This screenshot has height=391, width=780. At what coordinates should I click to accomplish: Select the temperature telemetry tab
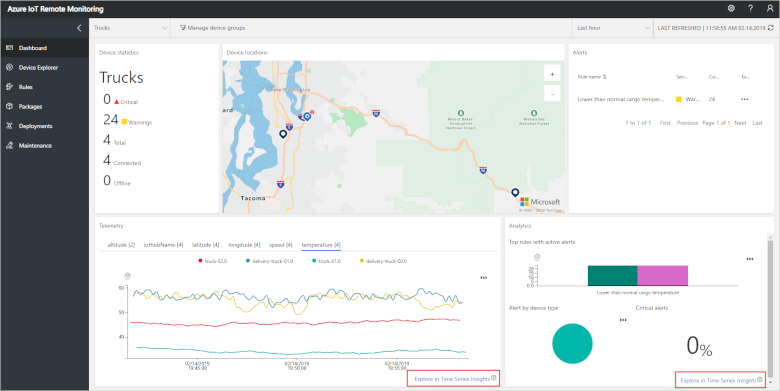[321, 245]
